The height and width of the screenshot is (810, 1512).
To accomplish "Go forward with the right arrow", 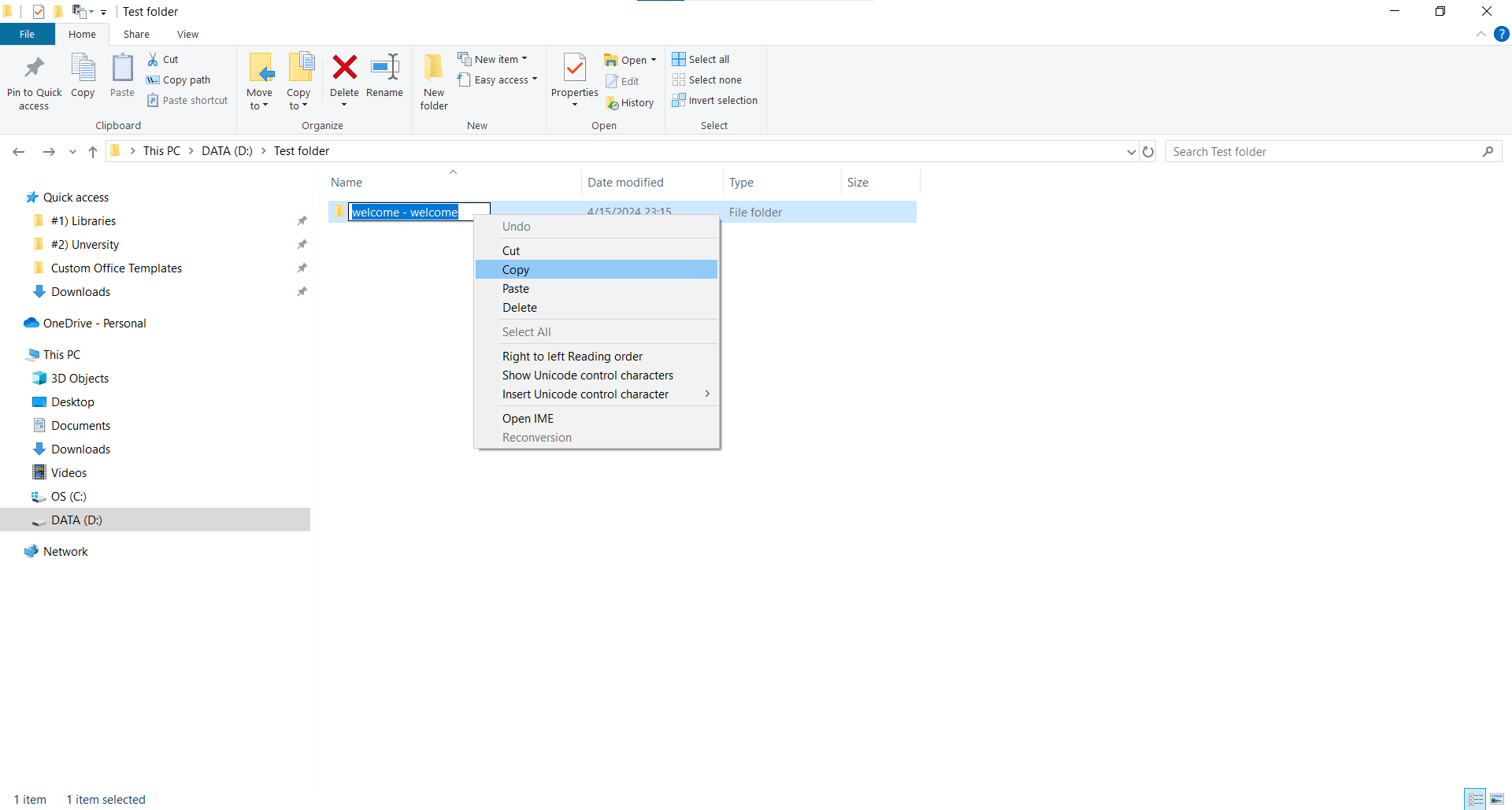I will pos(49,151).
